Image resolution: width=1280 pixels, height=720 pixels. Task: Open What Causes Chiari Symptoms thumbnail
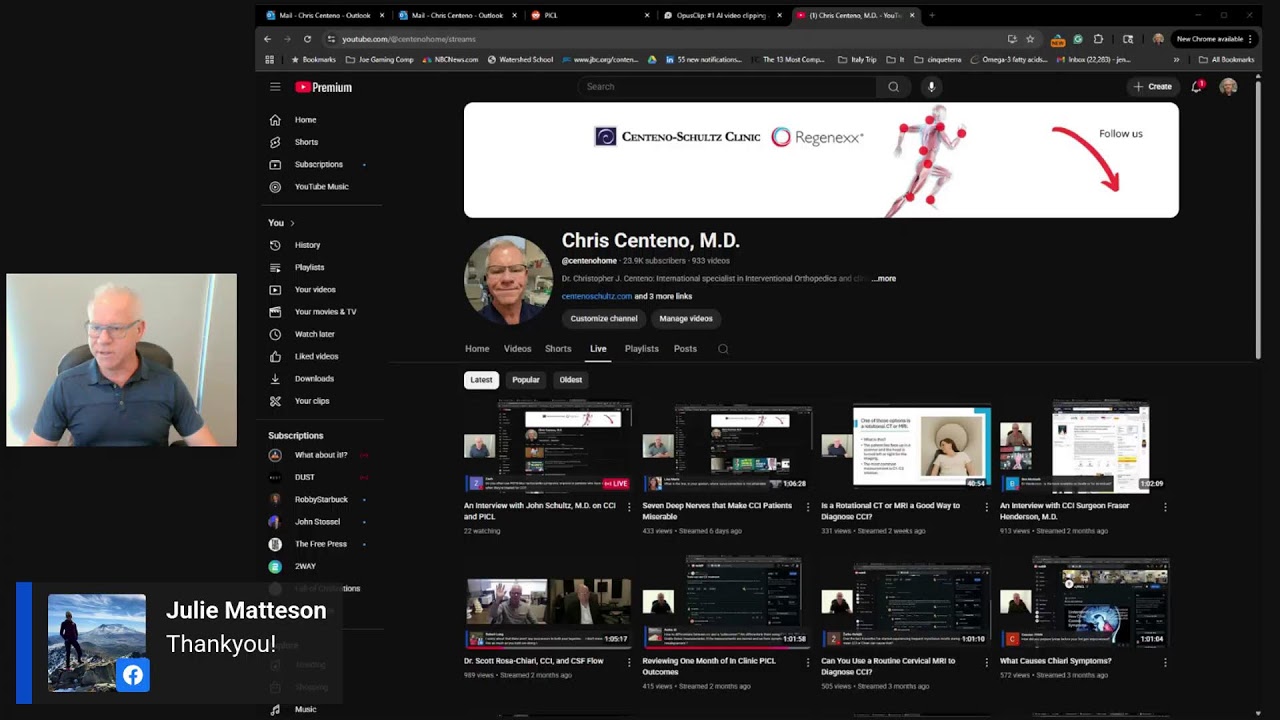[x=1085, y=603]
